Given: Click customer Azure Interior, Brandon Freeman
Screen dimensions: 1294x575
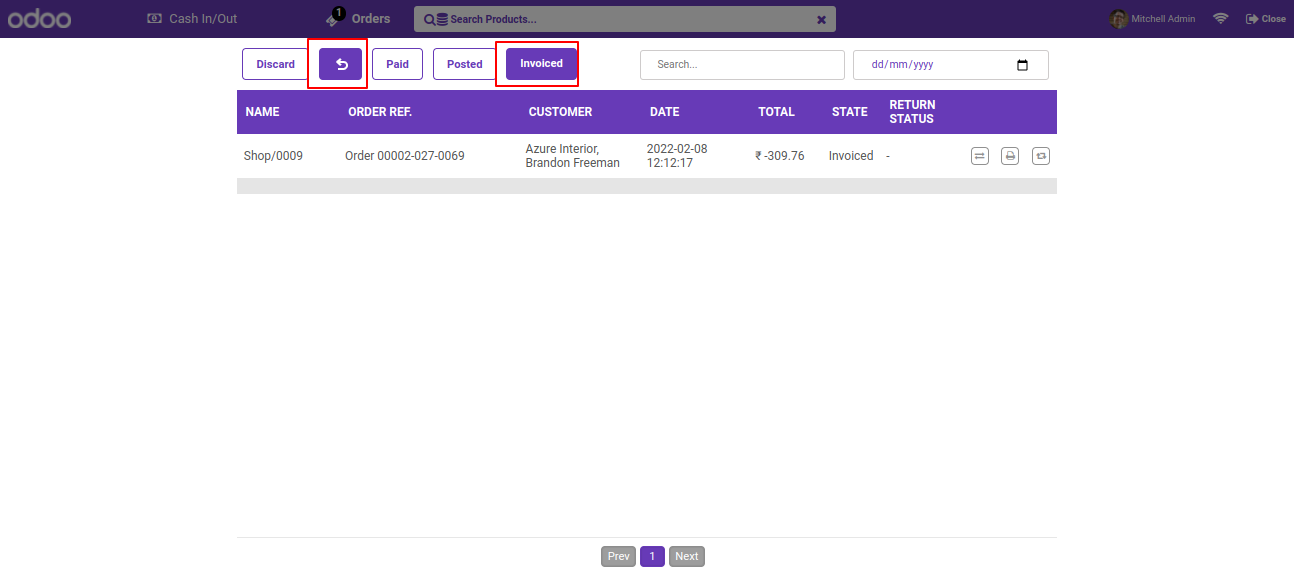Looking at the screenshot, I should tap(572, 156).
